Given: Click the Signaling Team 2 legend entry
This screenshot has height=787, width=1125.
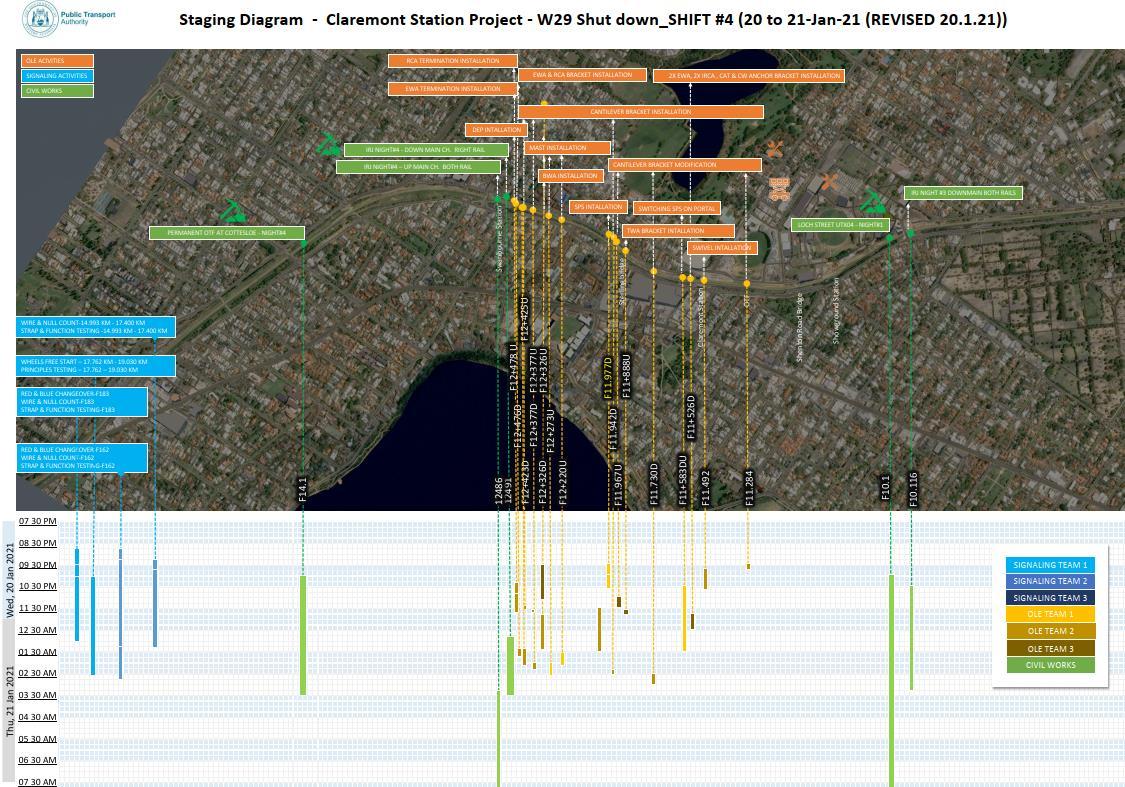Looking at the screenshot, I should 1050,581.
